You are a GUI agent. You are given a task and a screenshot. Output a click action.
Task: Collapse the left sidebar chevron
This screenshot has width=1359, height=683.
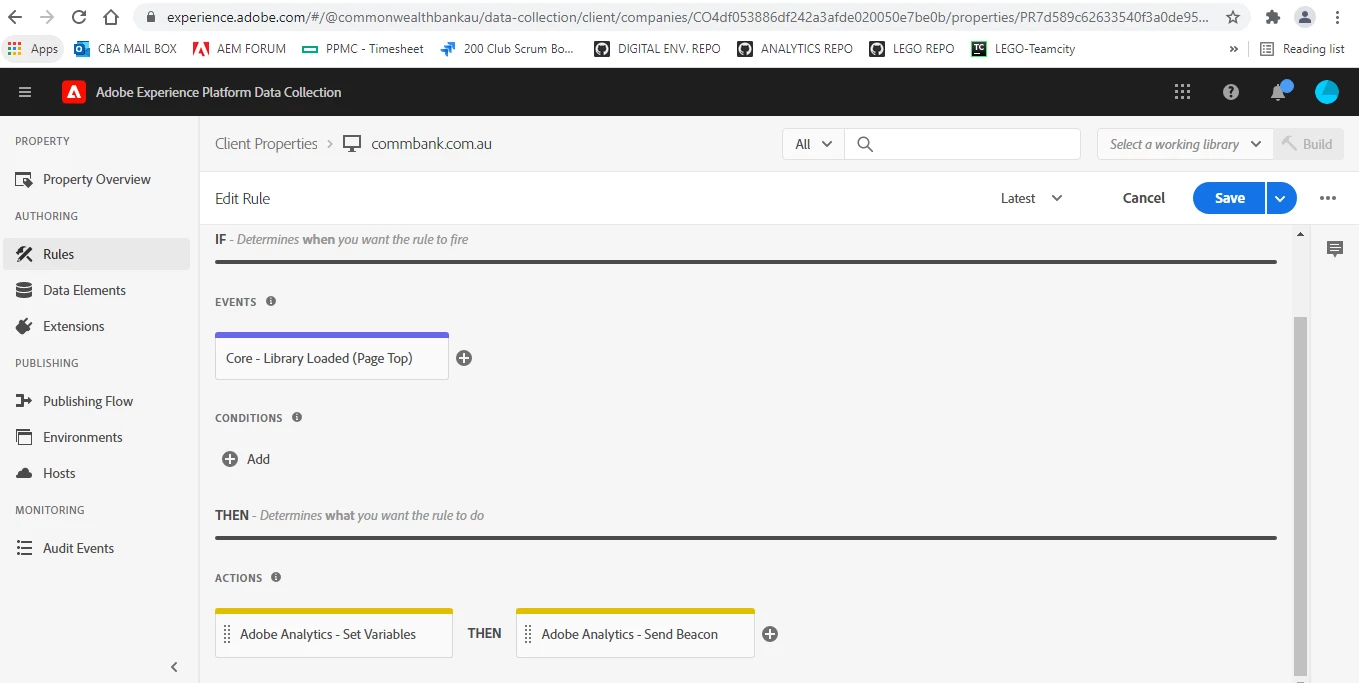point(174,667)
